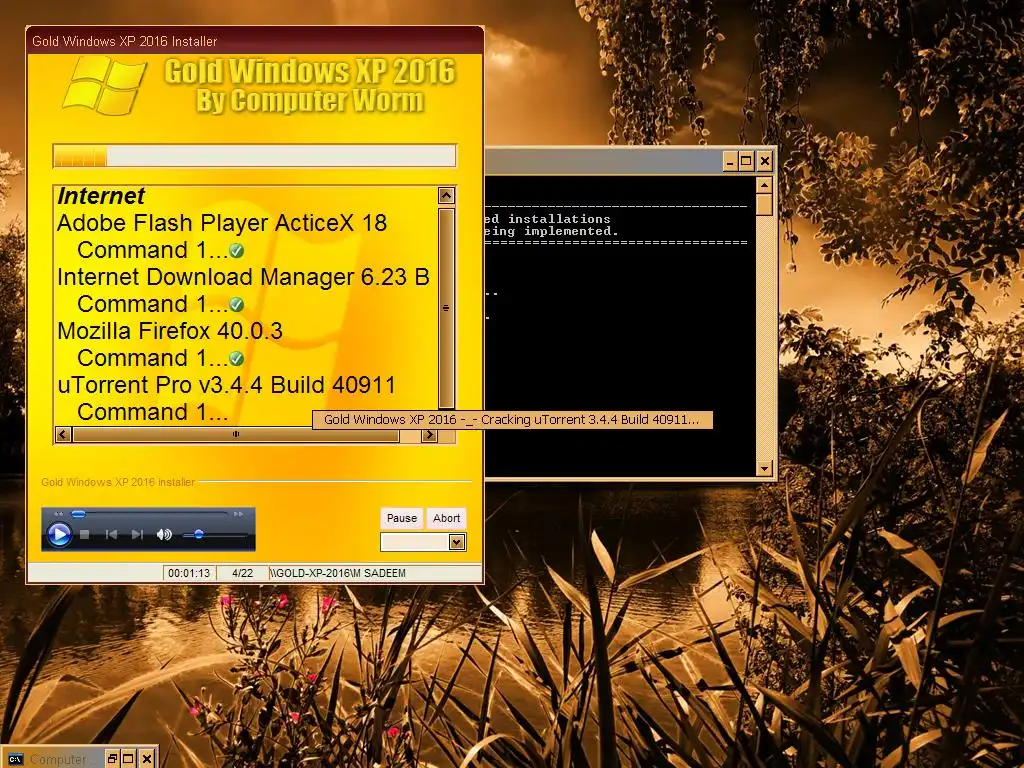This screenshot has width=1024, height=768.
Task: Minimize the black console window
Action: tap(731, 161)
